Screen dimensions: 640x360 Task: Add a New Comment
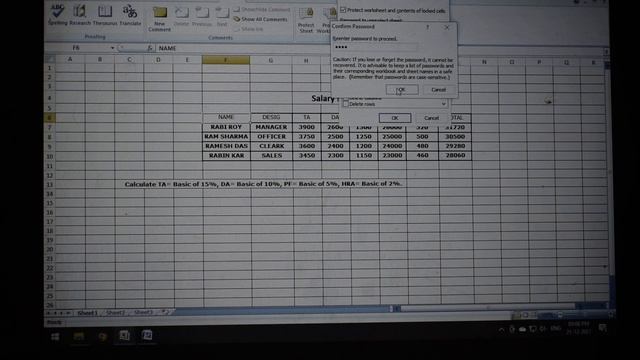pyautogui.click(x=160, y=18)
